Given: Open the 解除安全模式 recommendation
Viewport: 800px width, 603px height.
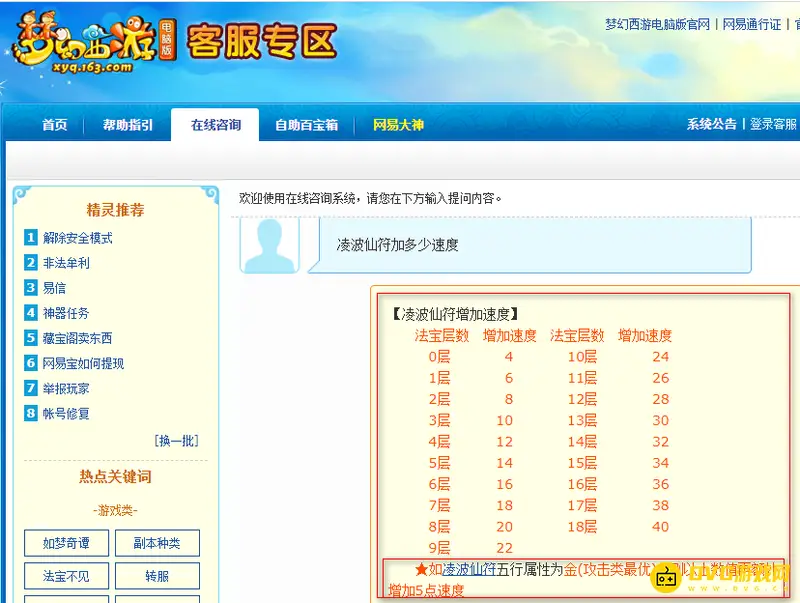Looking at the screenshot, I should tap(78, 238).
